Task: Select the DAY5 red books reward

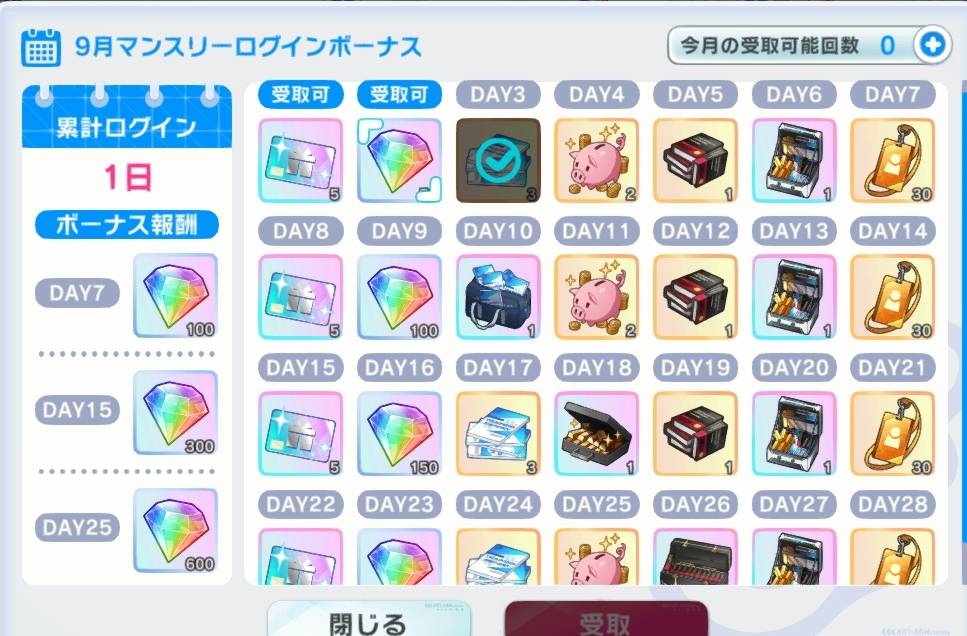Action: point(695,160)
